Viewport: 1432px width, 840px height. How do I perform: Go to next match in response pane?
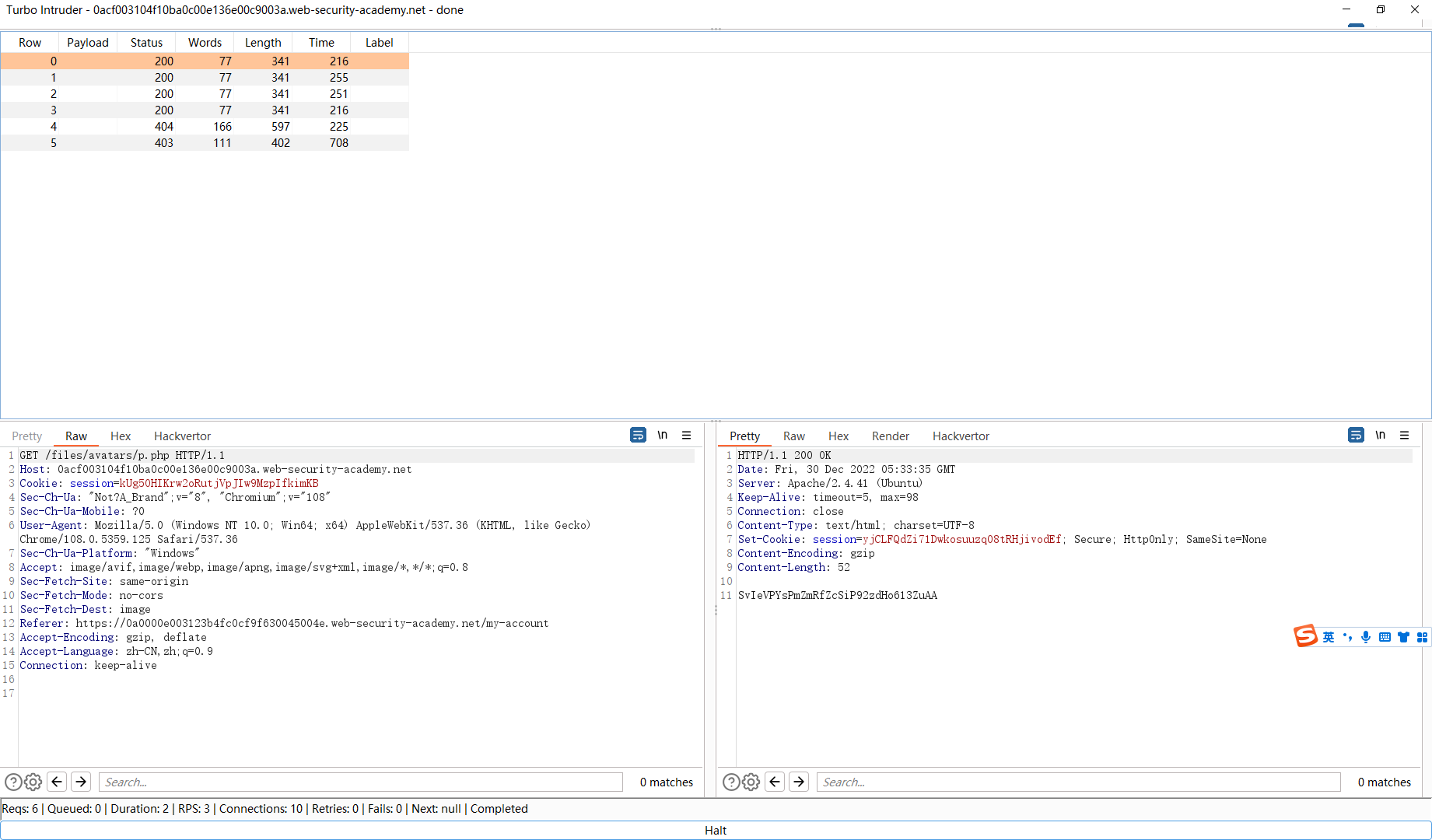click(799, 782)
